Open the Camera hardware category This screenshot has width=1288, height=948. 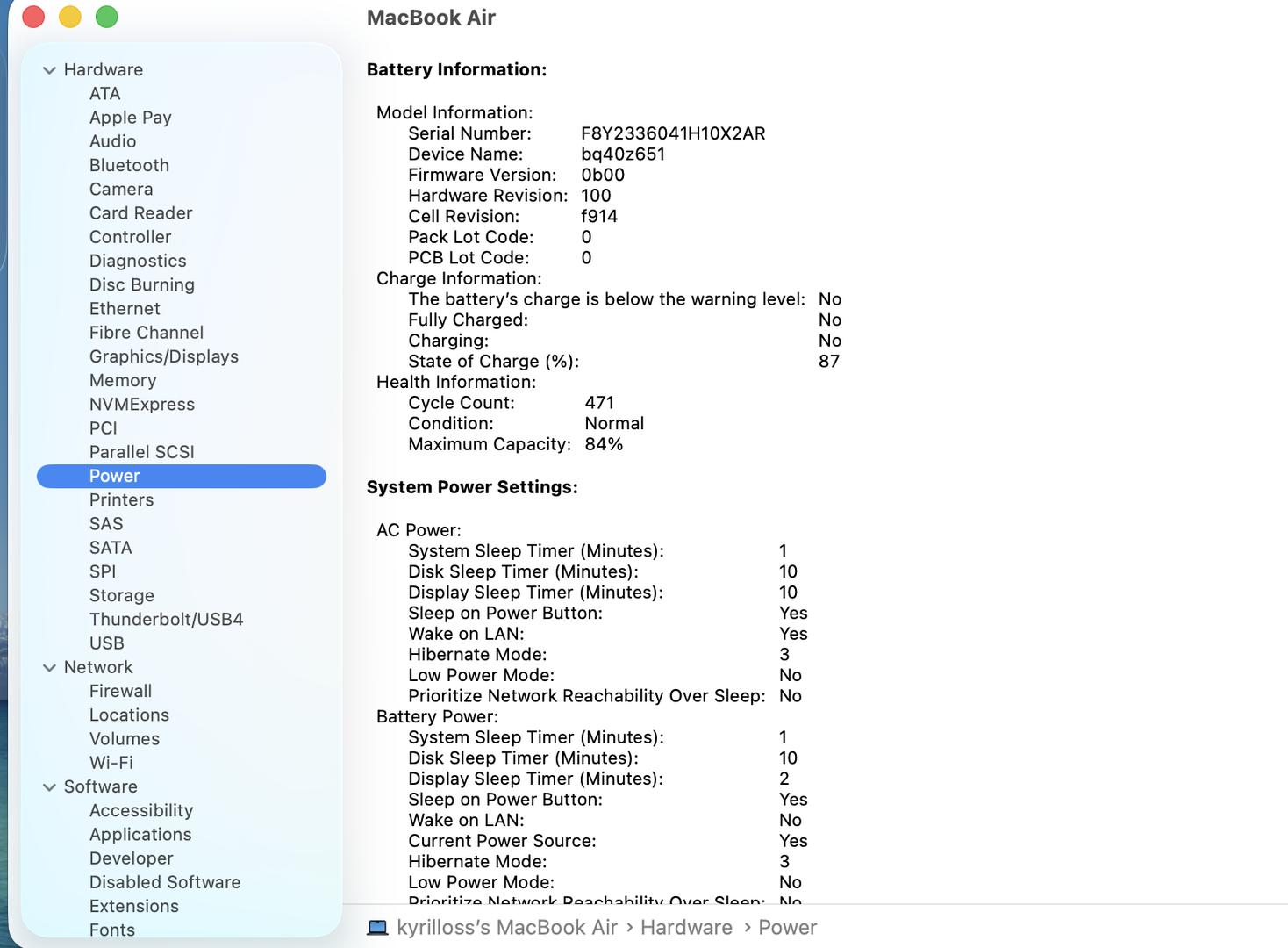pyautogui.click(x=121, y=189)
